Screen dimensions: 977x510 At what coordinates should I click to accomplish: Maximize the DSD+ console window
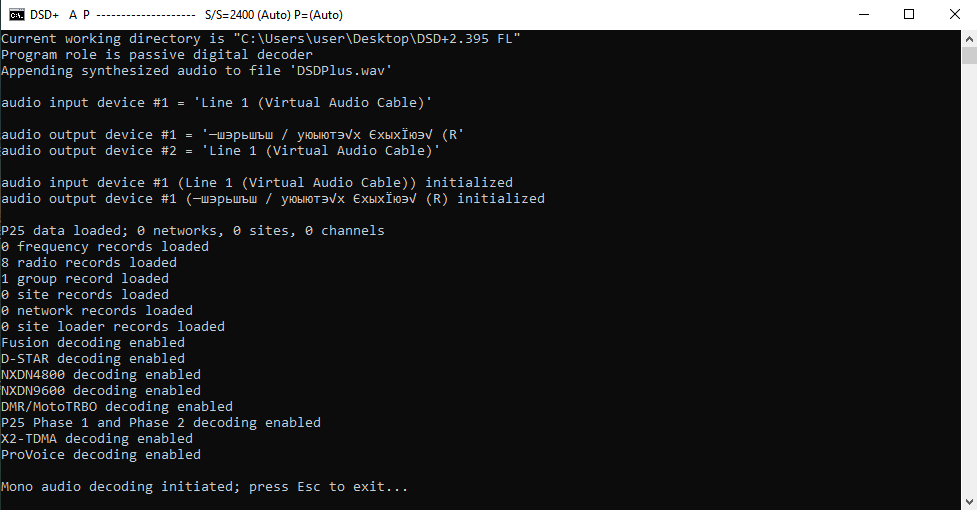[x=909, y=14]
